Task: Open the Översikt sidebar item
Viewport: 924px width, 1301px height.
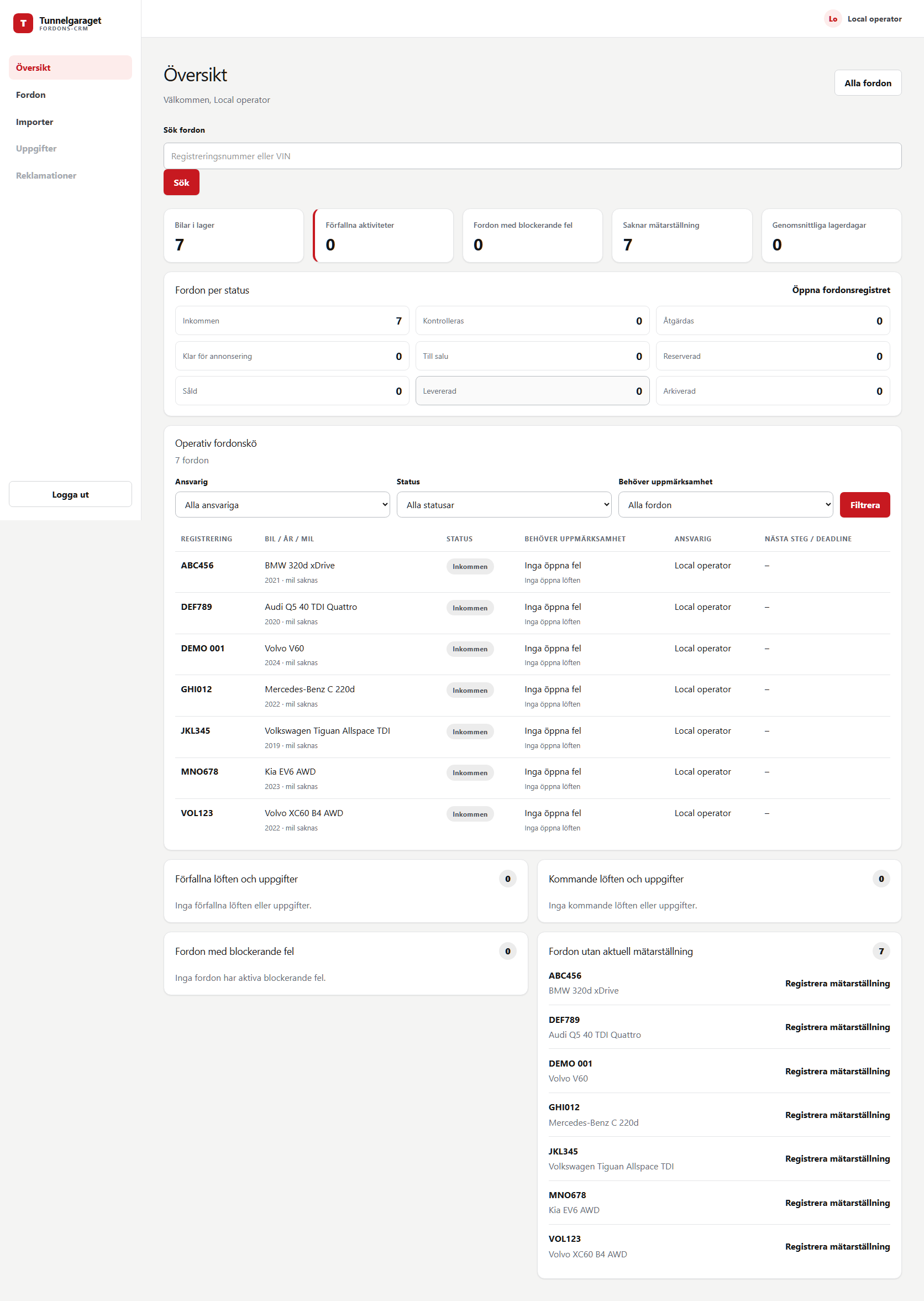Action: [x=70, y=67]
